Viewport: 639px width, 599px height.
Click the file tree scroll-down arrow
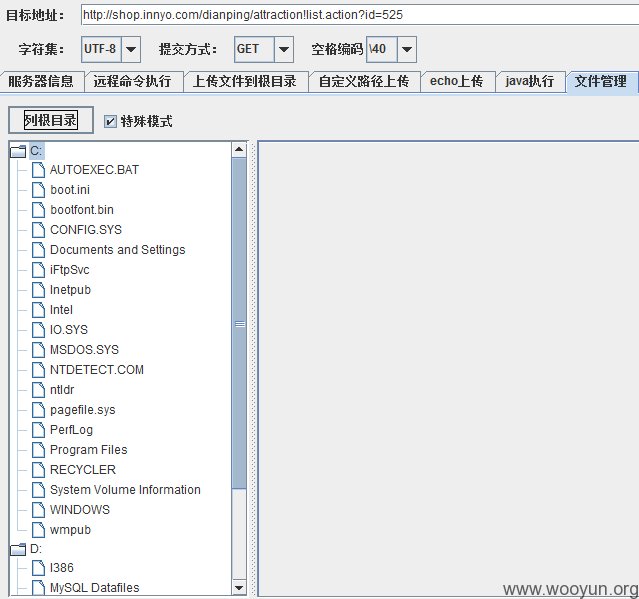click(x=239, y=588)
